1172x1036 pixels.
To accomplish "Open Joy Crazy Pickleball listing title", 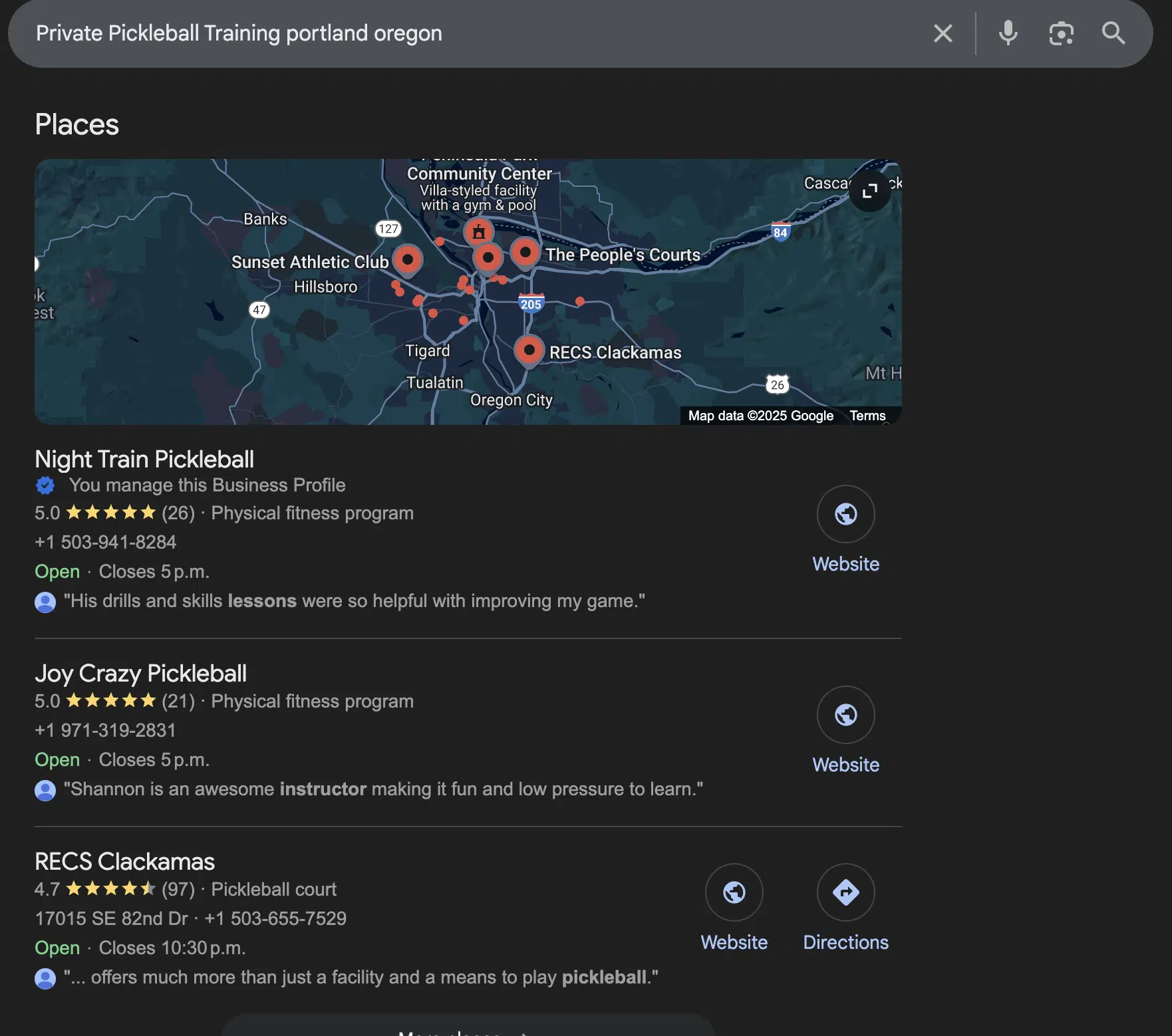I will 140,674.
